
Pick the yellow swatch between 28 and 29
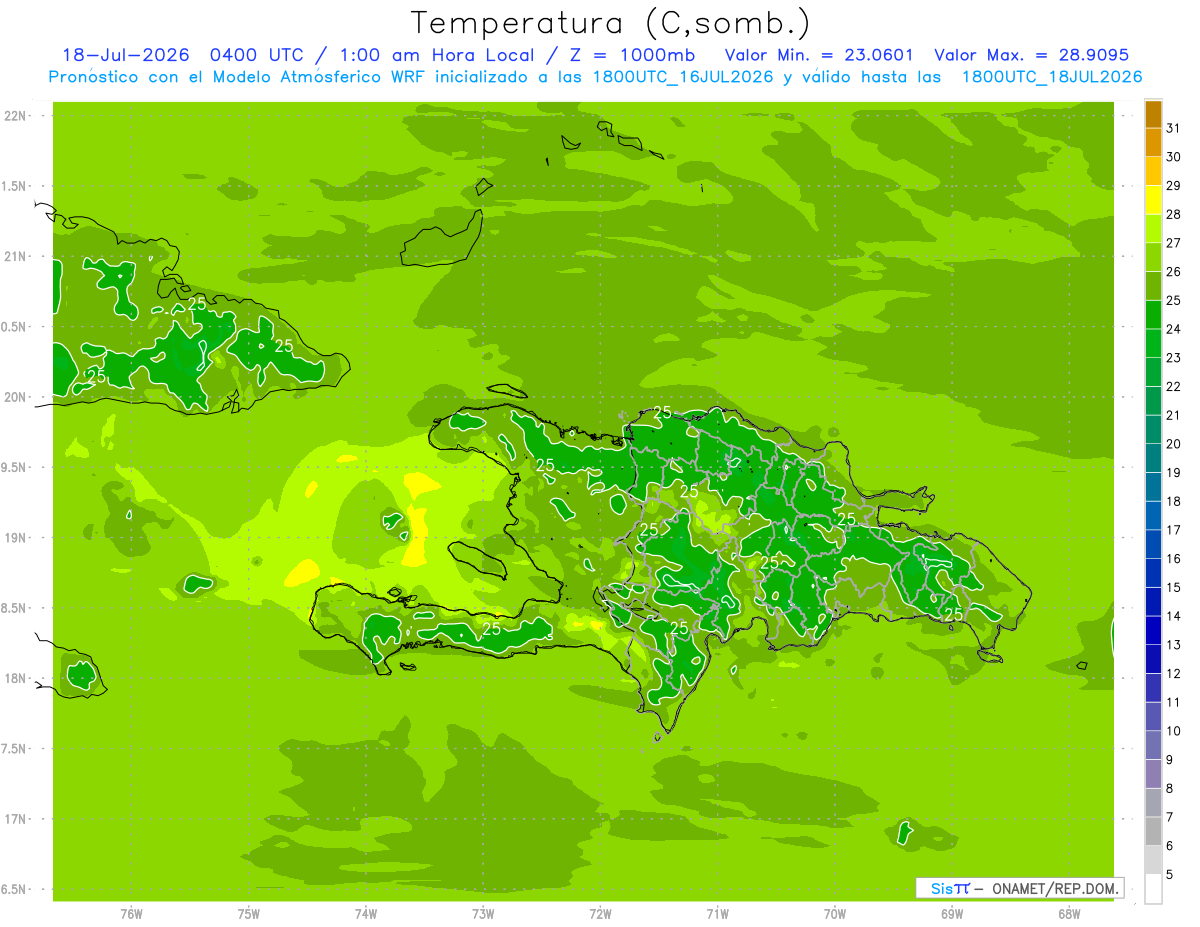pyautogui.click(x=1153, y=200)
